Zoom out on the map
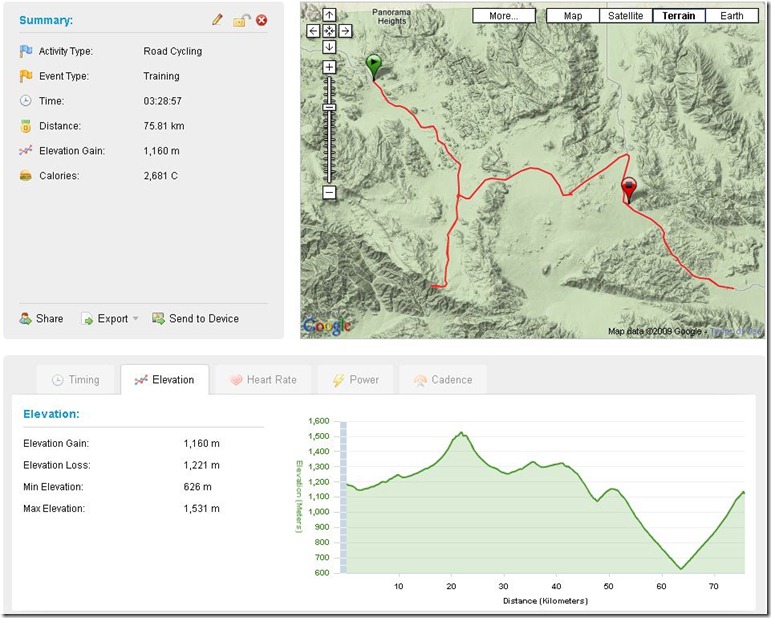 [x=329, y=192]
